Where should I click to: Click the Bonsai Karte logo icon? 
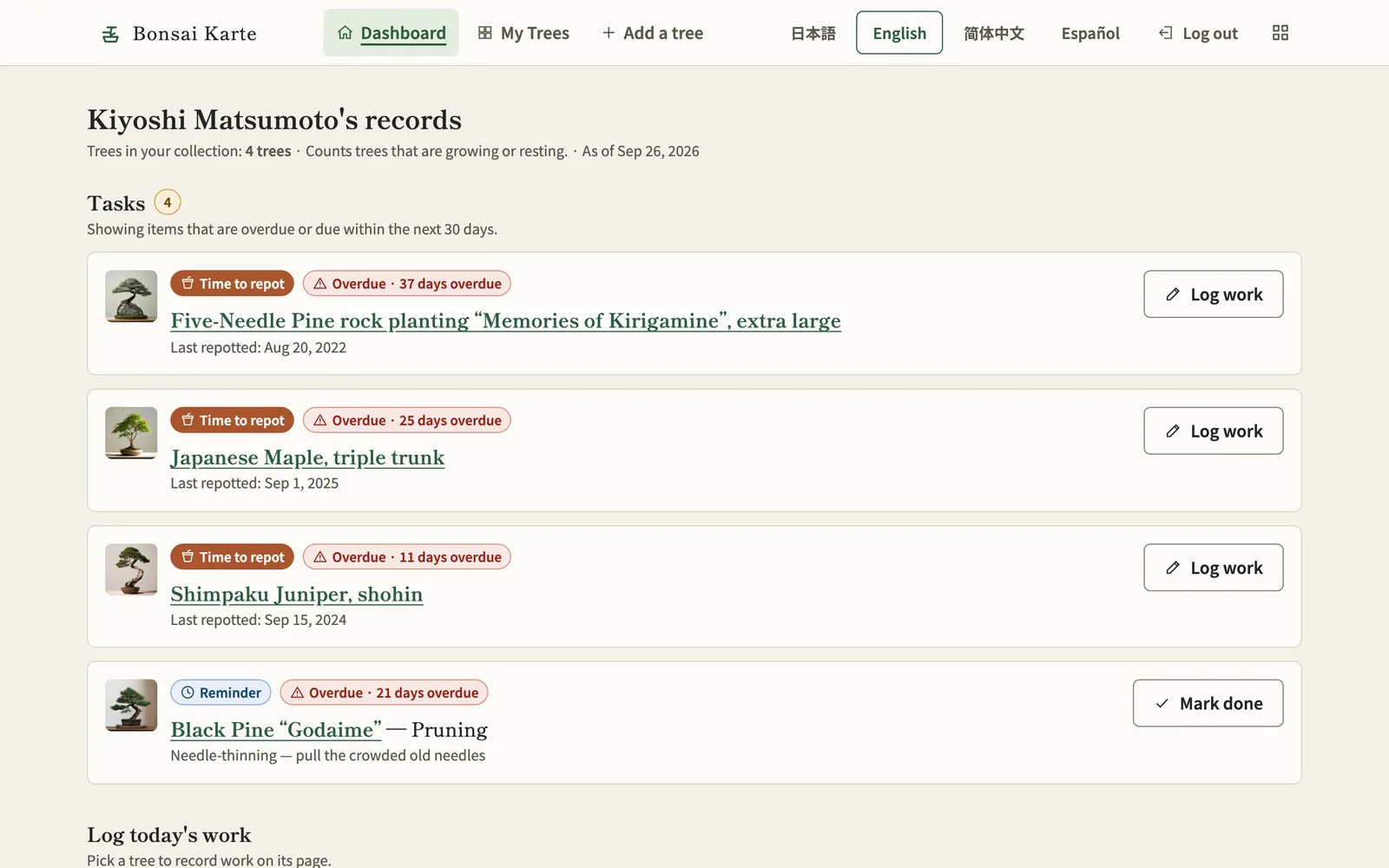click(x=110, y=34)
